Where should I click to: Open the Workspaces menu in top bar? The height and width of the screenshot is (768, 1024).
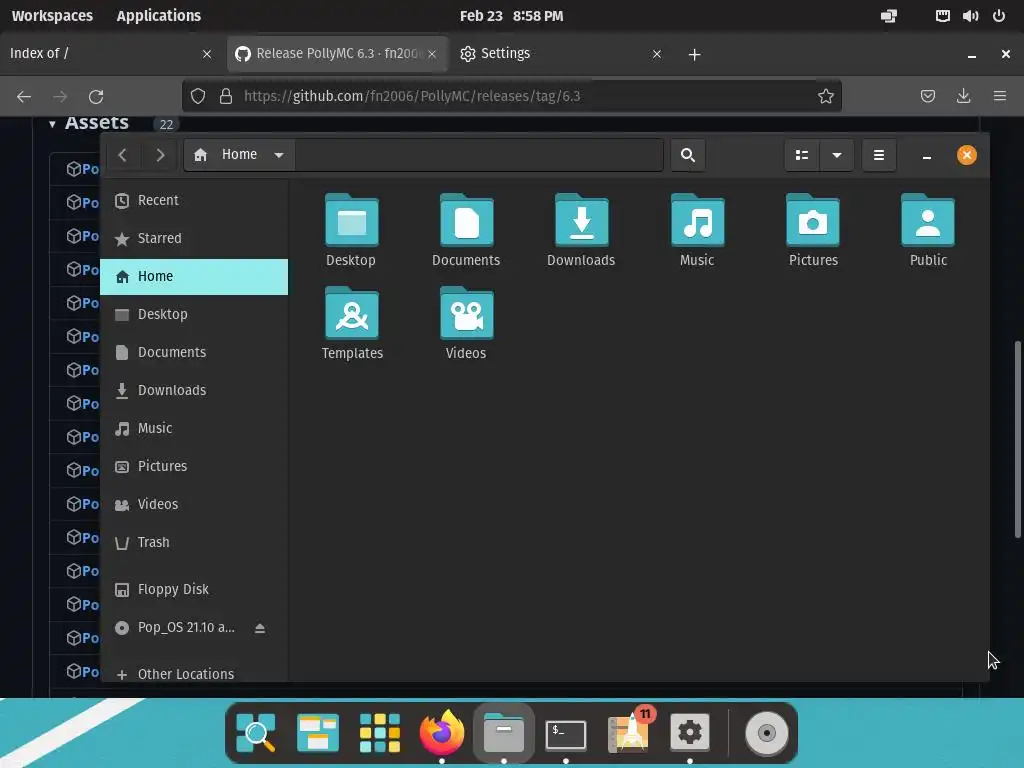click(52, 16)
